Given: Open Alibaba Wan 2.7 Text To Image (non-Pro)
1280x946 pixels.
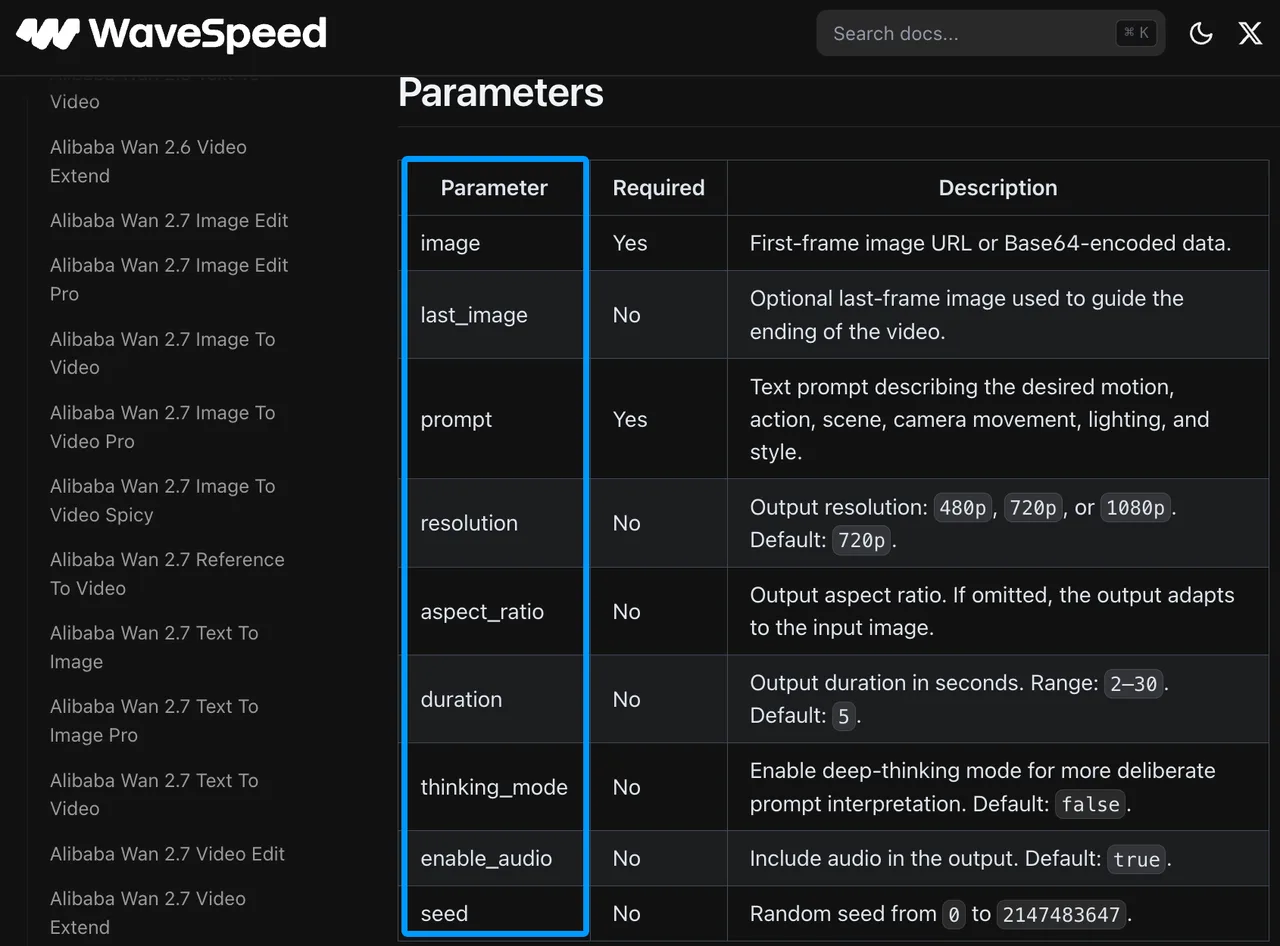Looking at the screenshot, I should (x=154, y=647).
